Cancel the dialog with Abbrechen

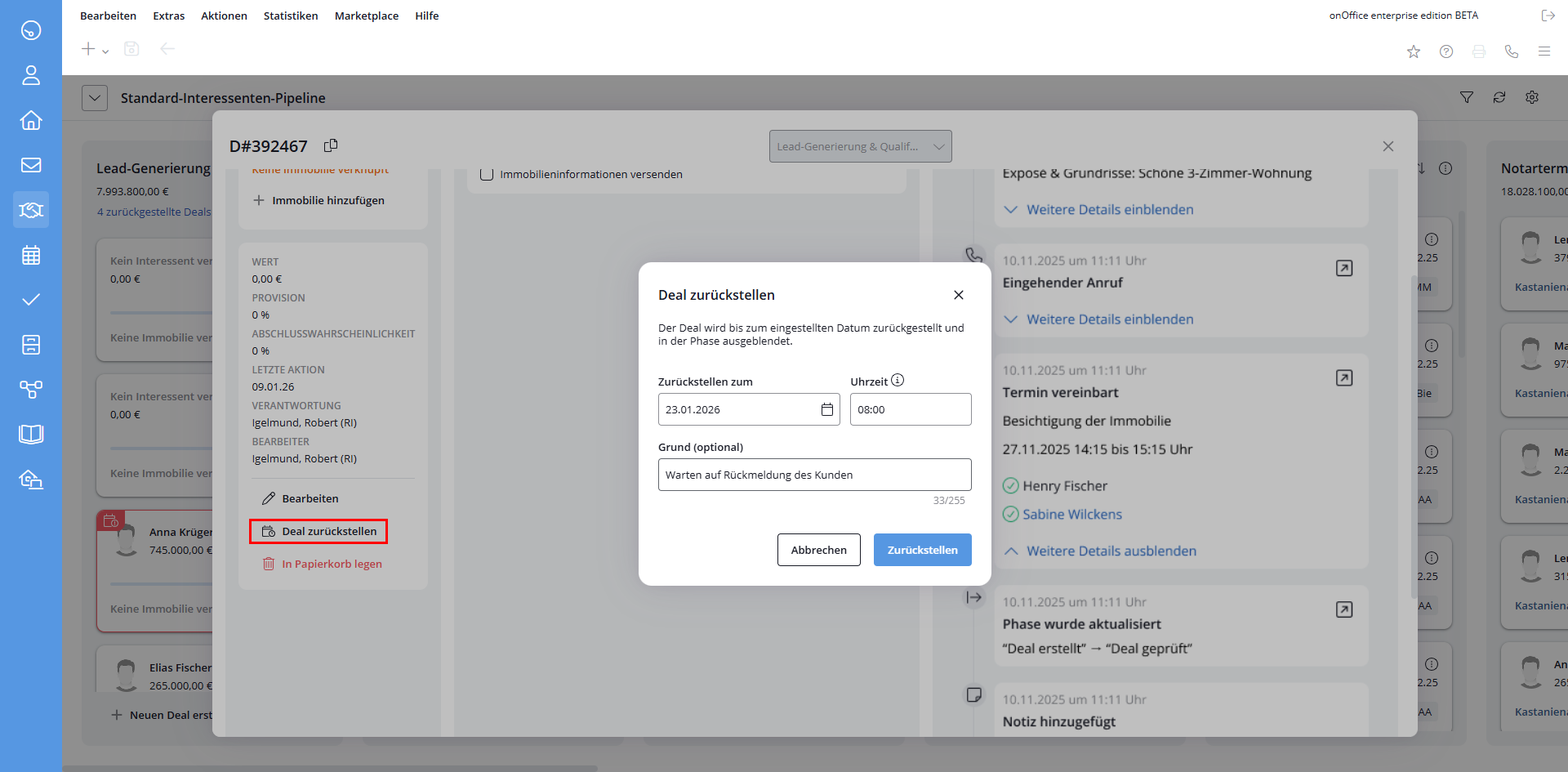point(818,550)
